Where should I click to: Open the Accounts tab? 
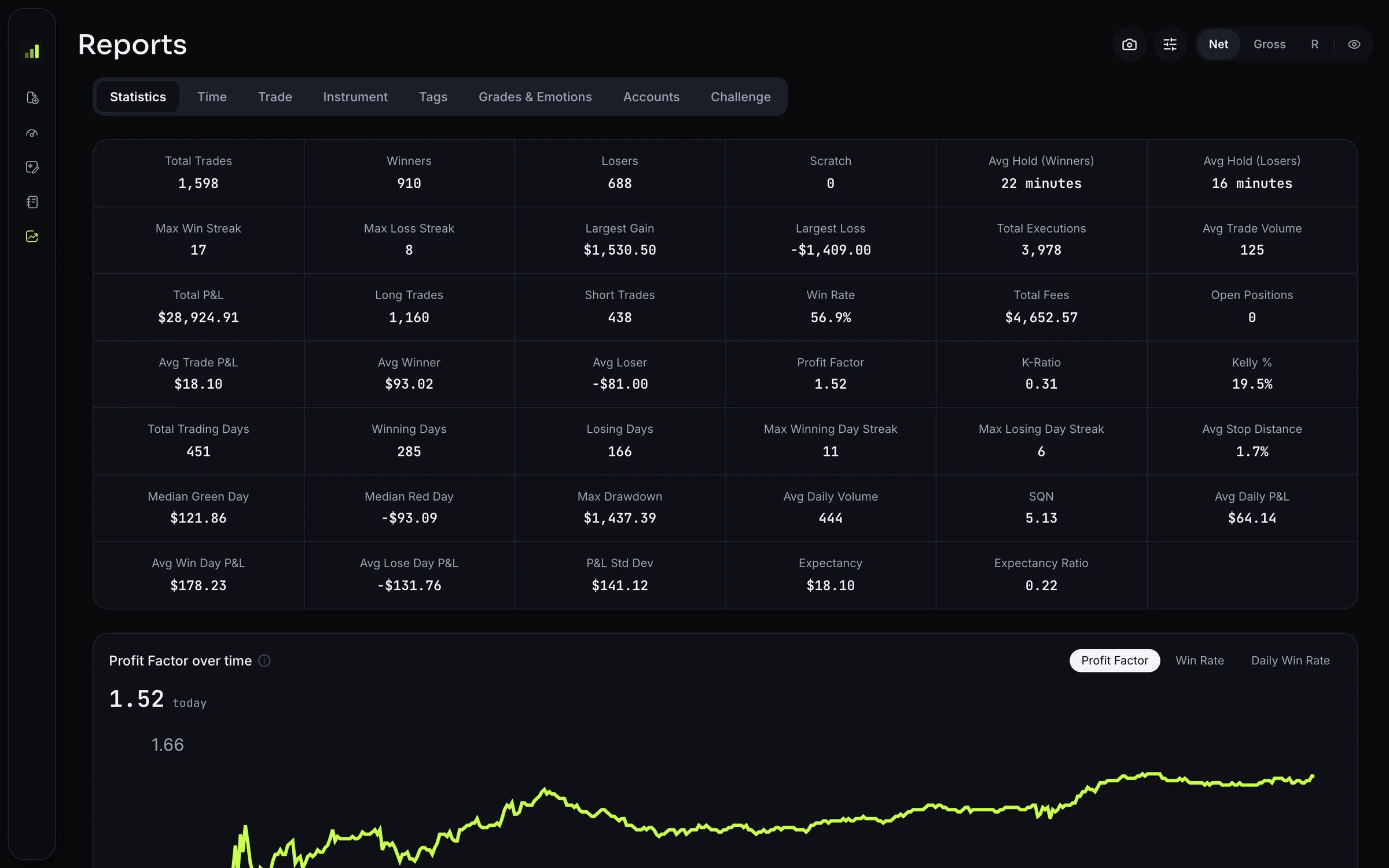pyautogui.click(x=651, y=97)
